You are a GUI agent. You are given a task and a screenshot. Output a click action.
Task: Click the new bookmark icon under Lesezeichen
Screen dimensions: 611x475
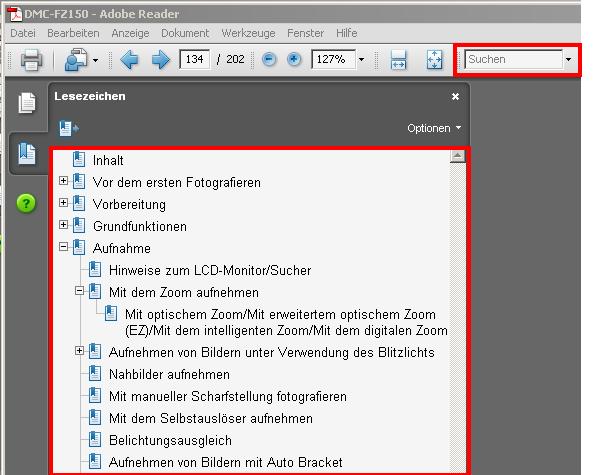(69, 129)
